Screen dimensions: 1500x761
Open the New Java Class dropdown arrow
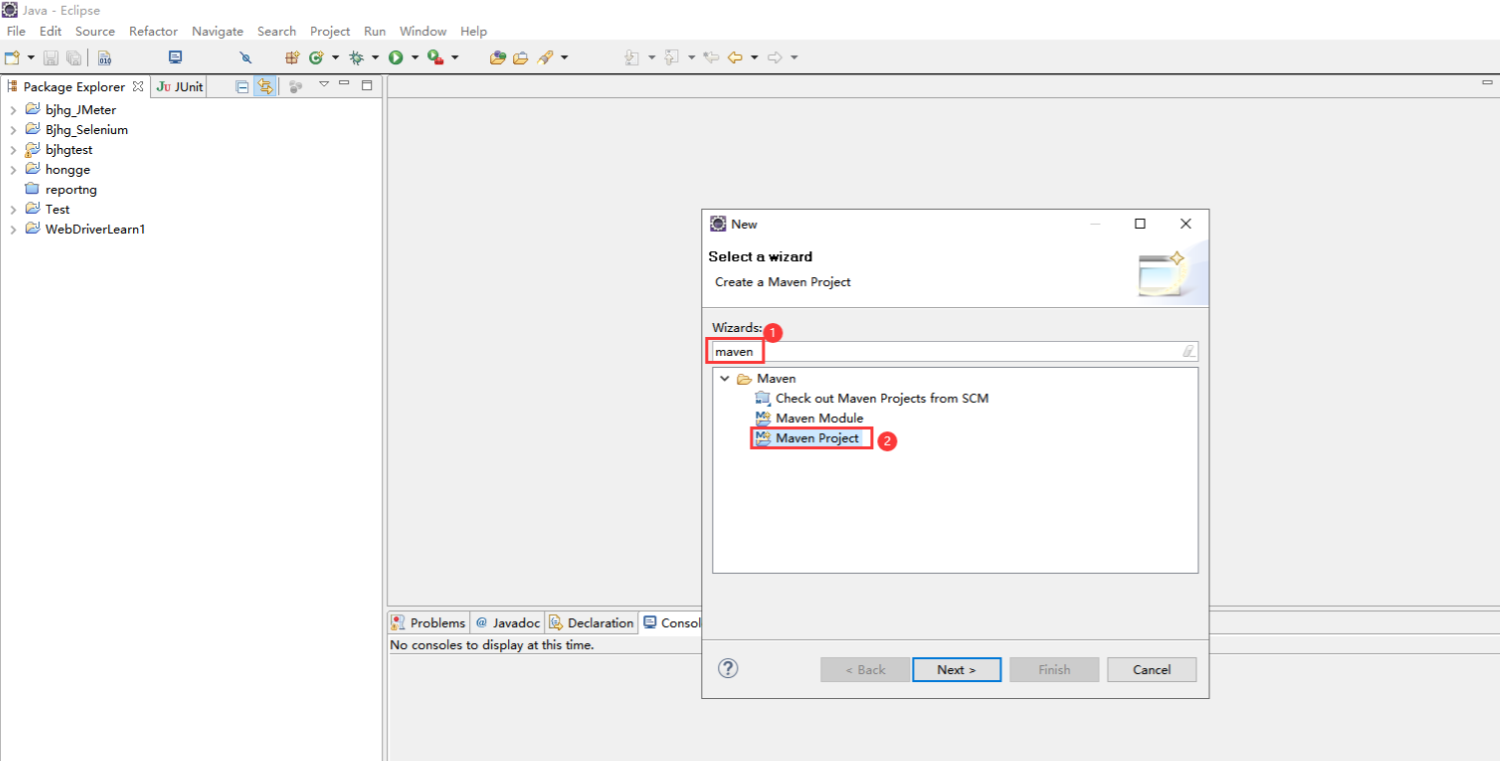point(335,57)
